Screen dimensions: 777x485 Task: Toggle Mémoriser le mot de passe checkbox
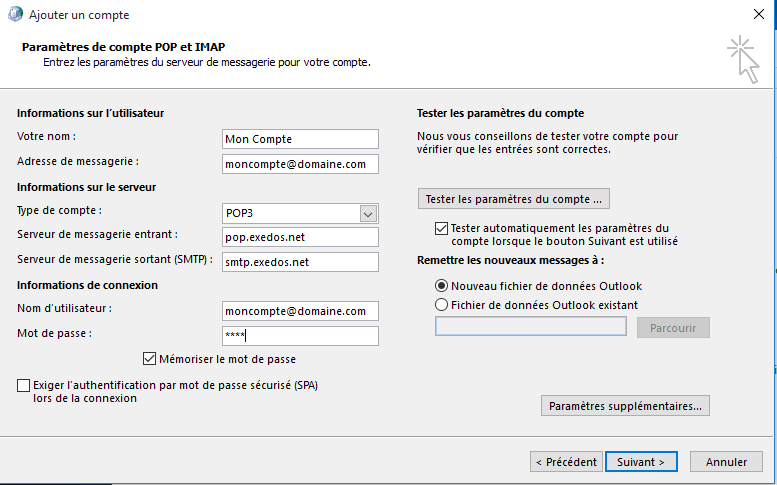coord(150,358)
